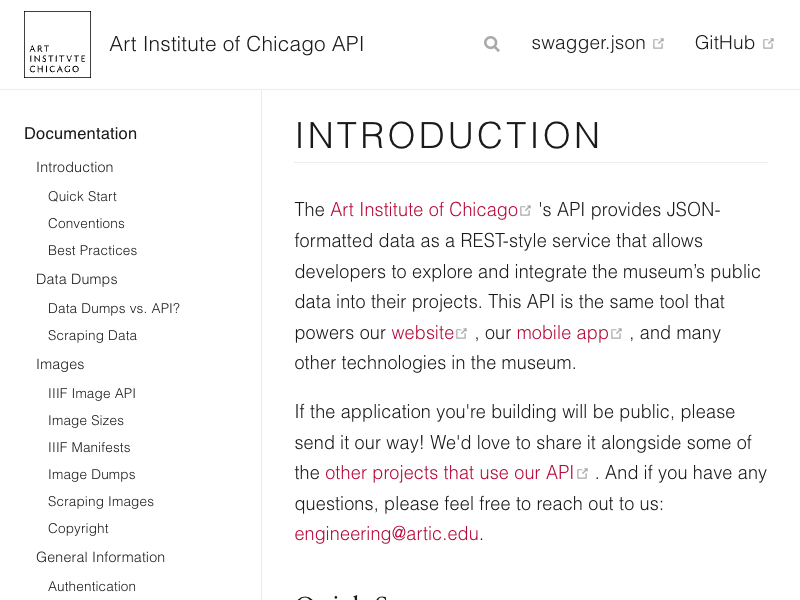Open the Data Dumps section
Viewport: 800px width, 600px height.
(x=77, y=280)
